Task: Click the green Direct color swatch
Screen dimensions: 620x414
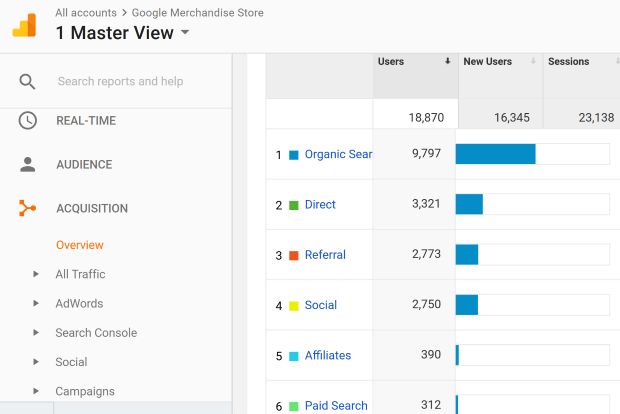Action: [294, 205]
